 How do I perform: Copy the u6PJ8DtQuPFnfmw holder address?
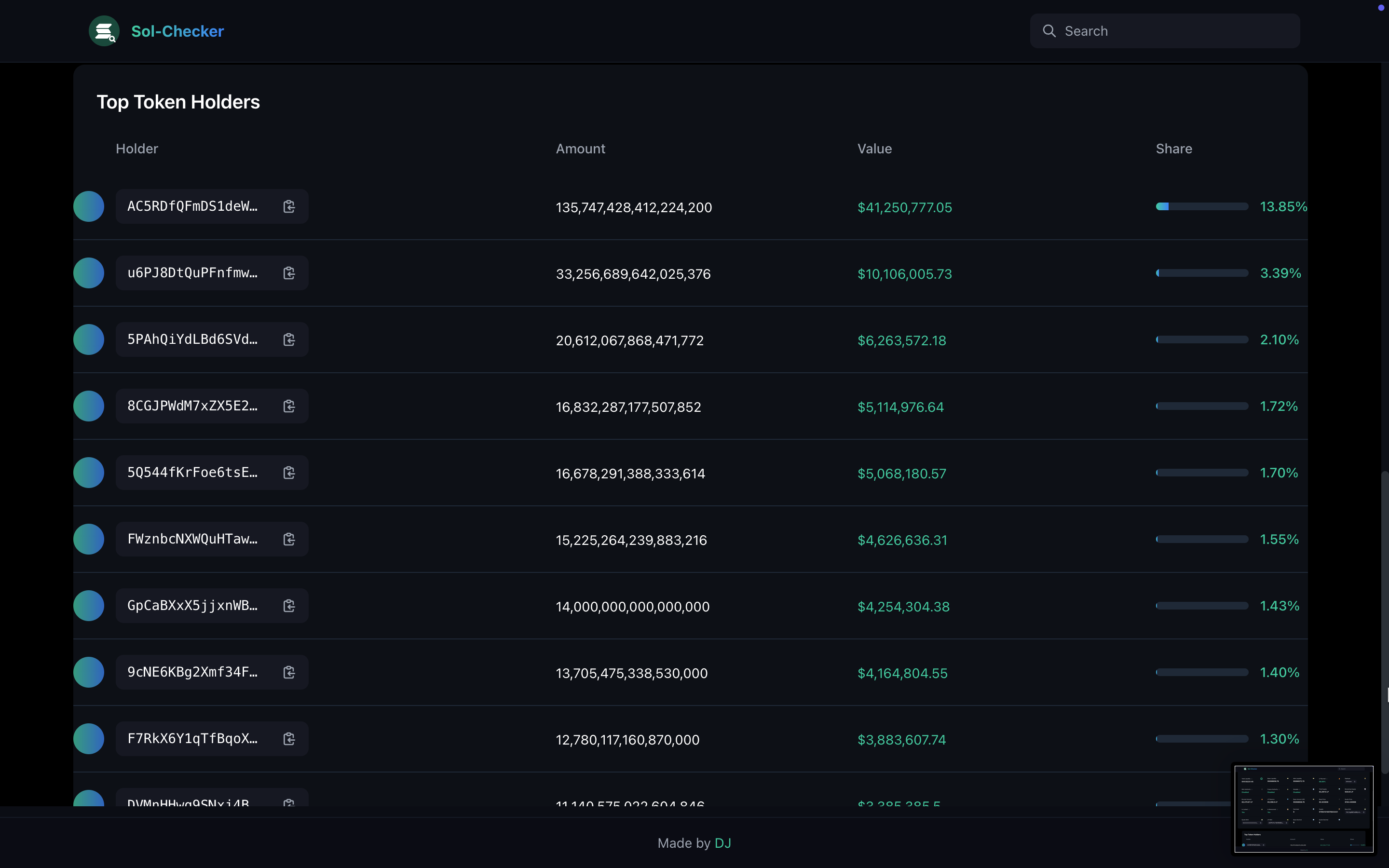click(x=289, y=272)
